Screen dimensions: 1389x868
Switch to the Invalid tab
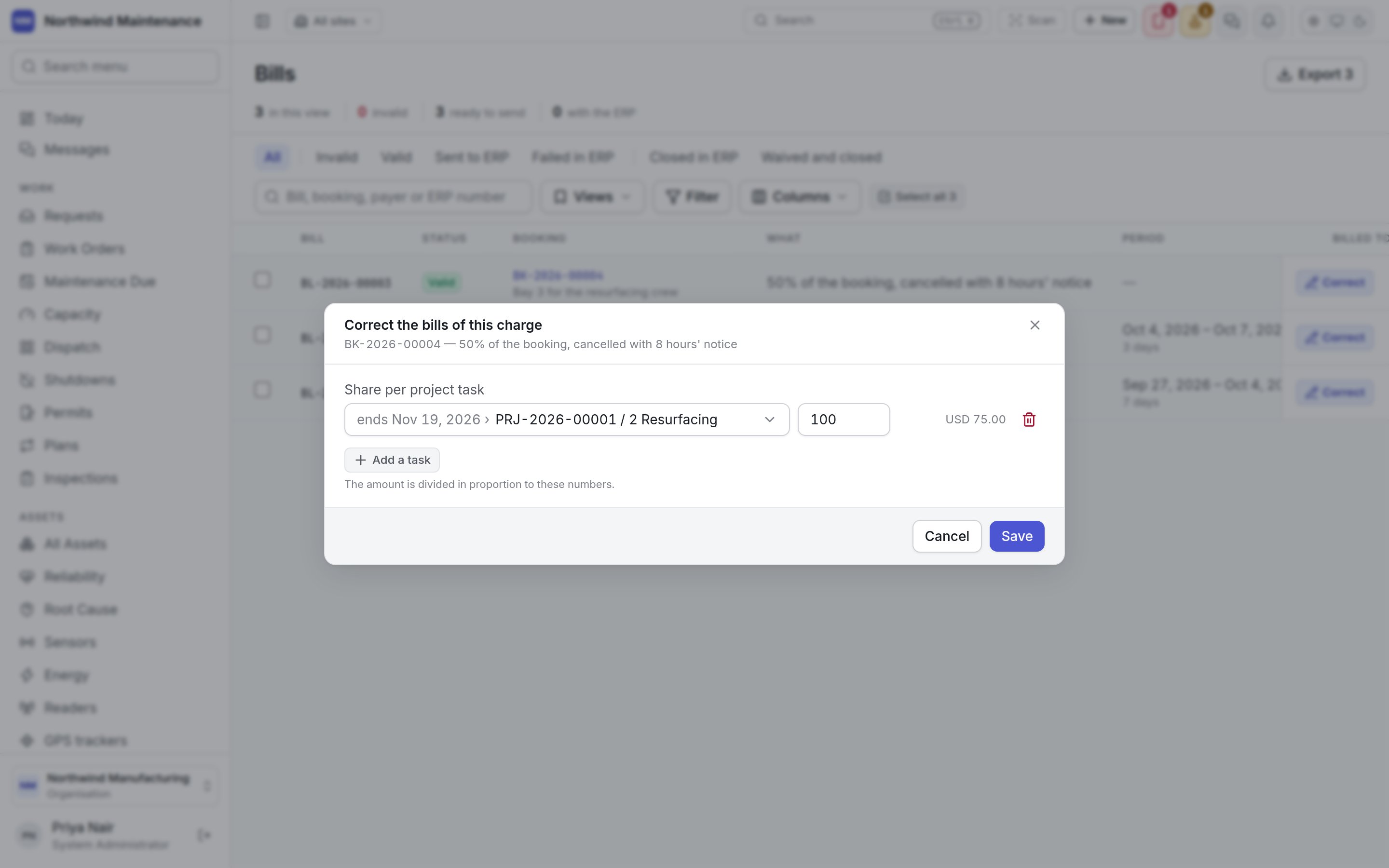click(337, 157)
